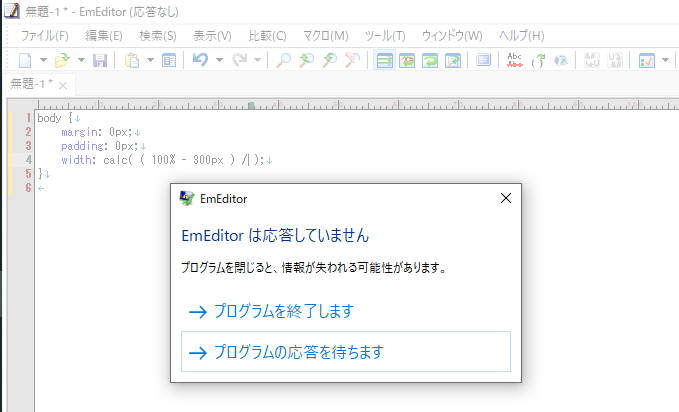
Task: Toggle Wrap by Window icon
Action: (x=430, y=60)
